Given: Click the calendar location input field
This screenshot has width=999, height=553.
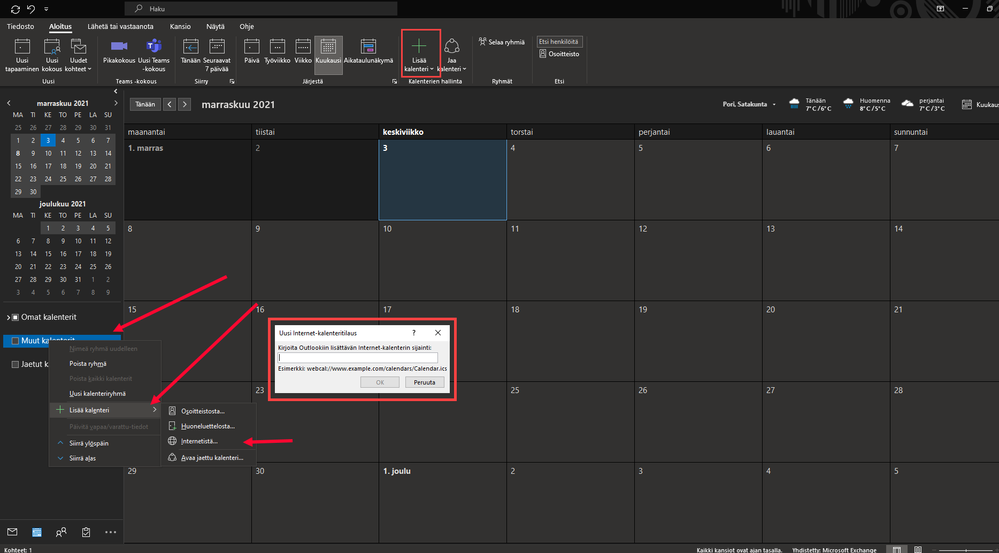Looking at the screenshot, I should (357, 357).
